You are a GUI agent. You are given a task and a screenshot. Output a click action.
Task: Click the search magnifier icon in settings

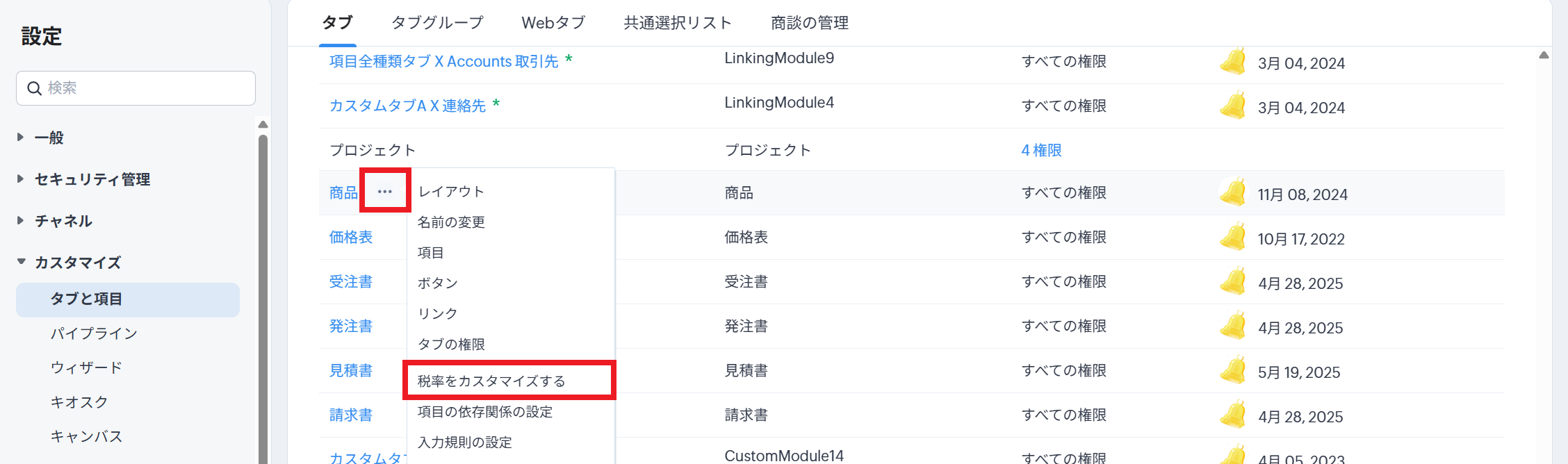click(34, 88)
